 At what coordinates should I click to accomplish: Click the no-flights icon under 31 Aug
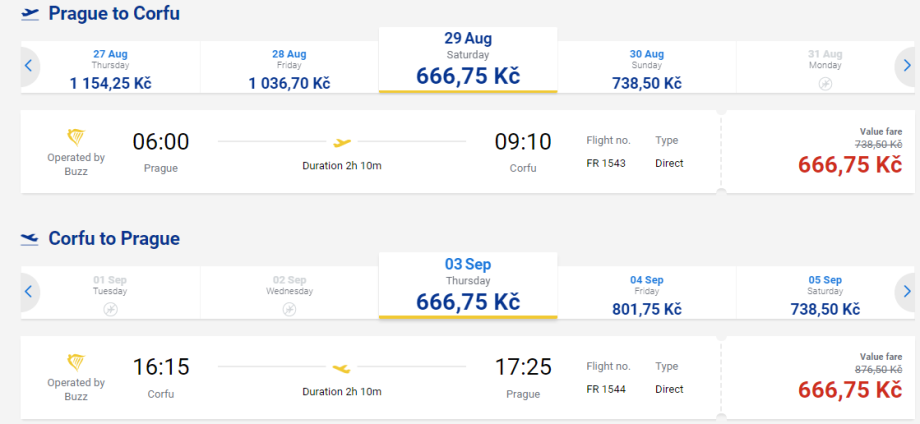[825, 84]
